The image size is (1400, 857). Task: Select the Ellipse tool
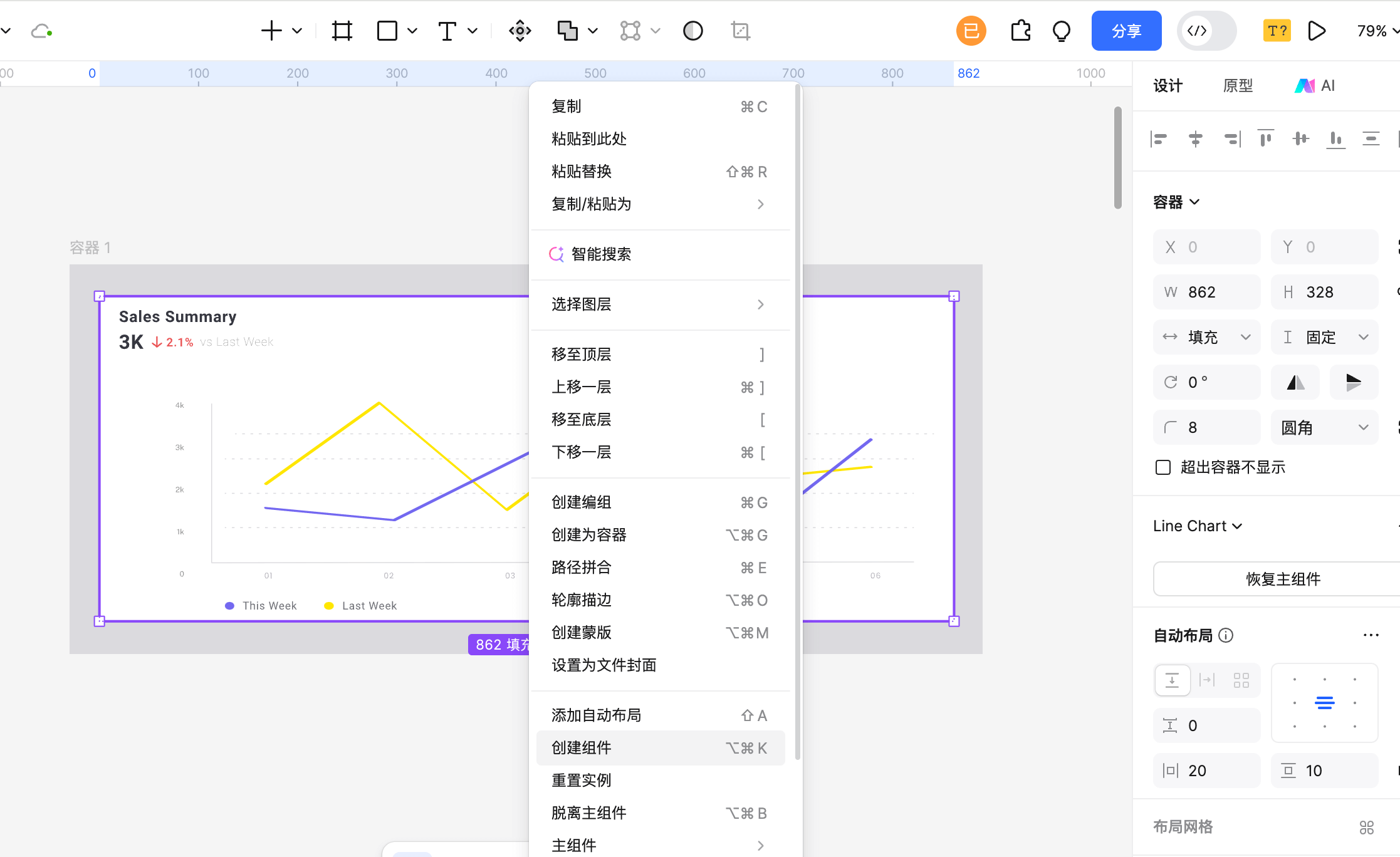click(692, 30)
